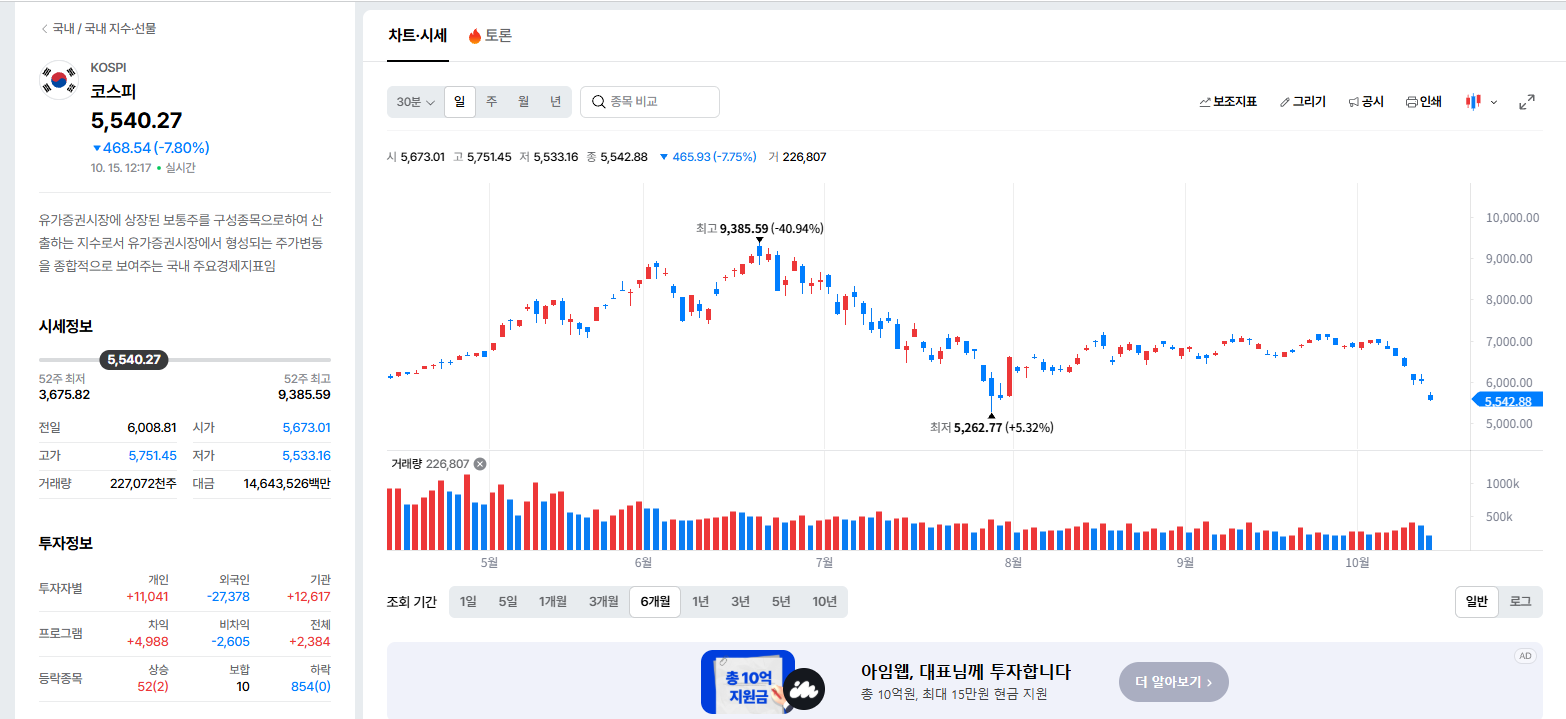Click the 8월 date axis label
1566x719 pixels.
[x=1012, y=563]
